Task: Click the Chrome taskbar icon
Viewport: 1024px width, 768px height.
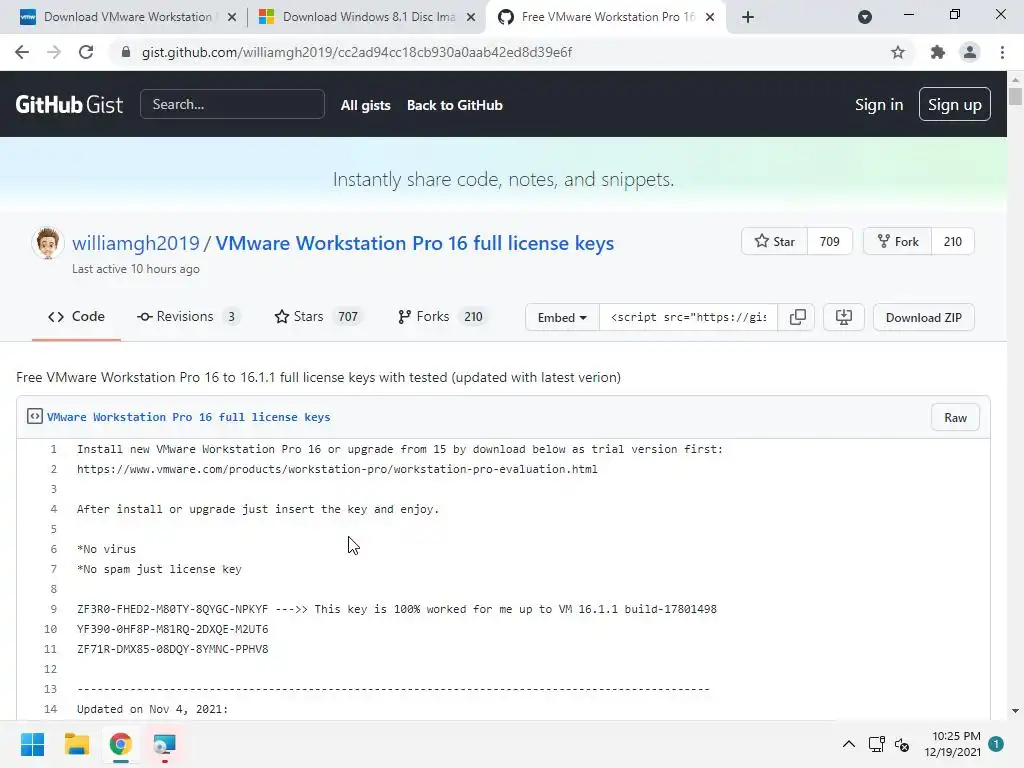Action: pos(121,744)
